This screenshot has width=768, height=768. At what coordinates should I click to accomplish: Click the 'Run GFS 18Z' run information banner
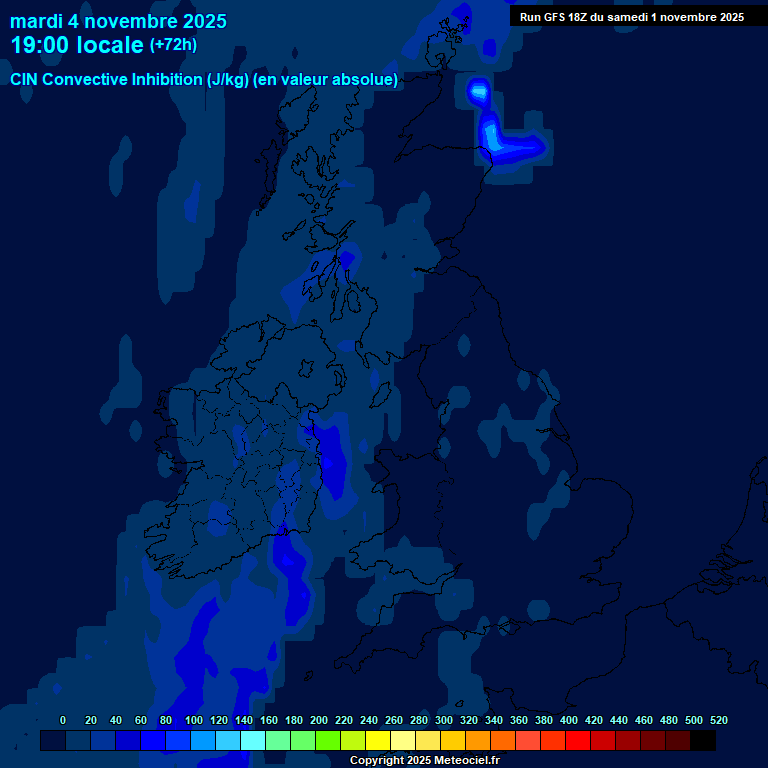[631, 17]
